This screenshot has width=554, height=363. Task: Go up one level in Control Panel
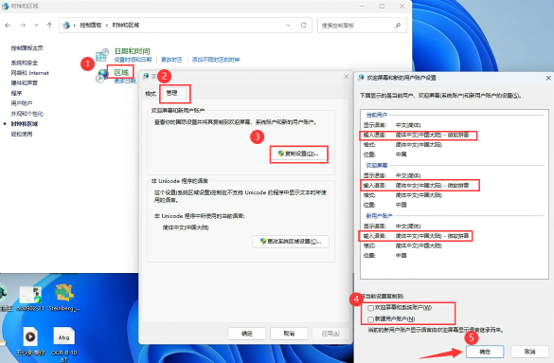pos(49,25)
